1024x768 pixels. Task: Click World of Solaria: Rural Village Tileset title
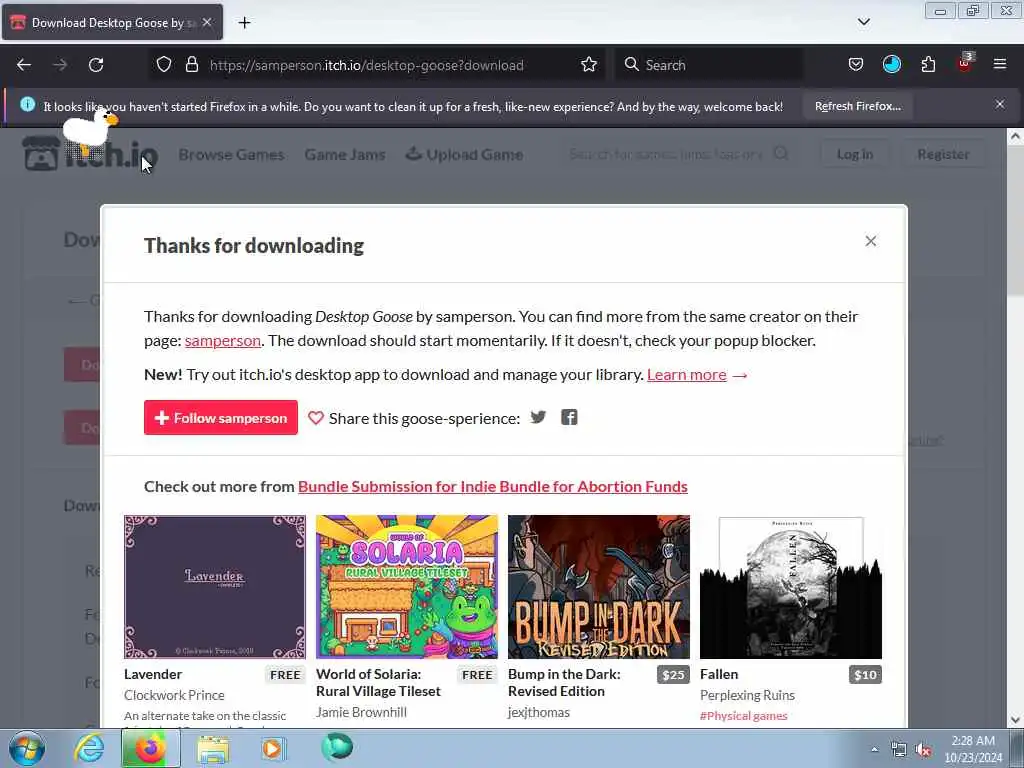point(378,682)
